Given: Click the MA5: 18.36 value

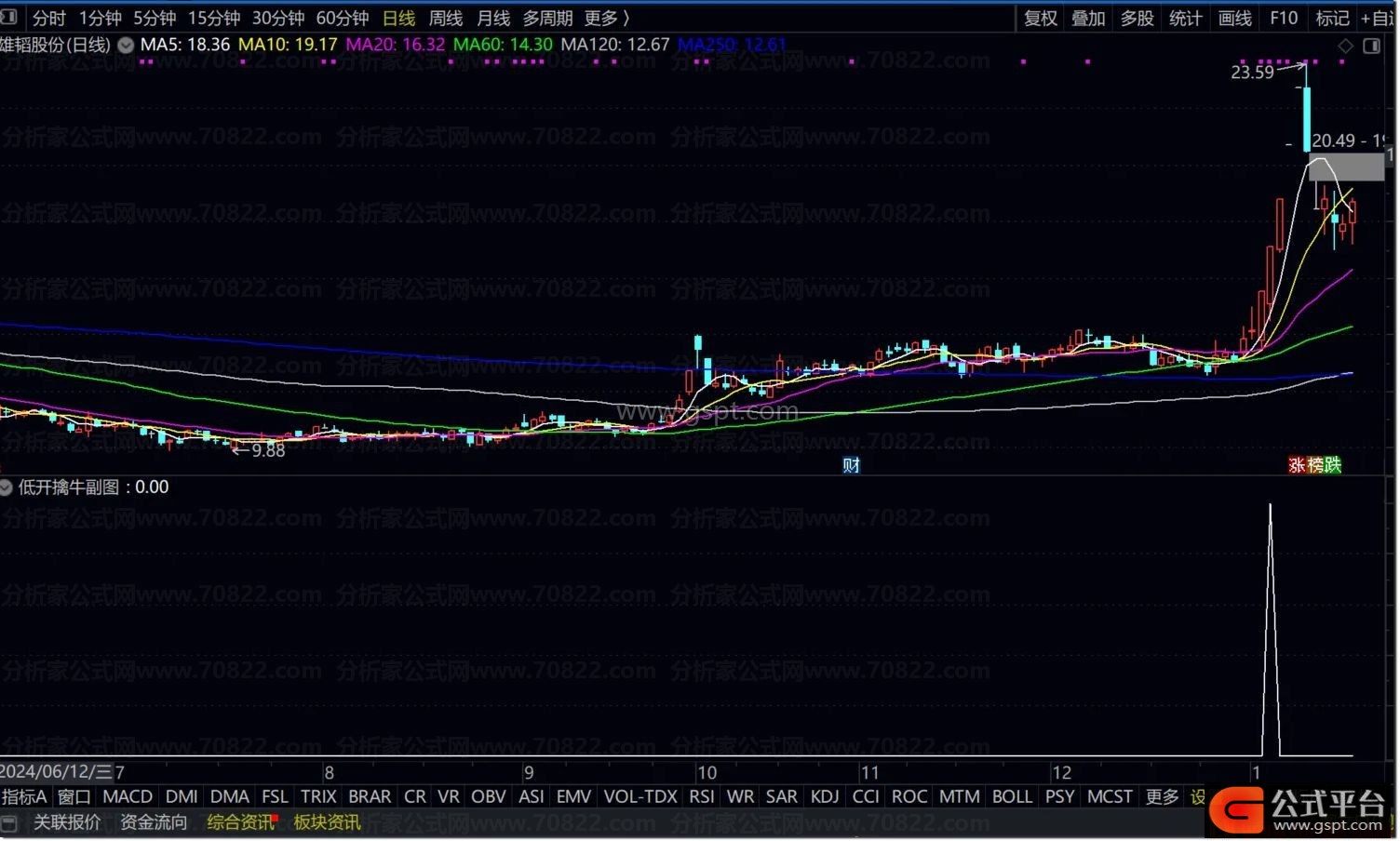Looking at the screenshot, I should [185, 45].
